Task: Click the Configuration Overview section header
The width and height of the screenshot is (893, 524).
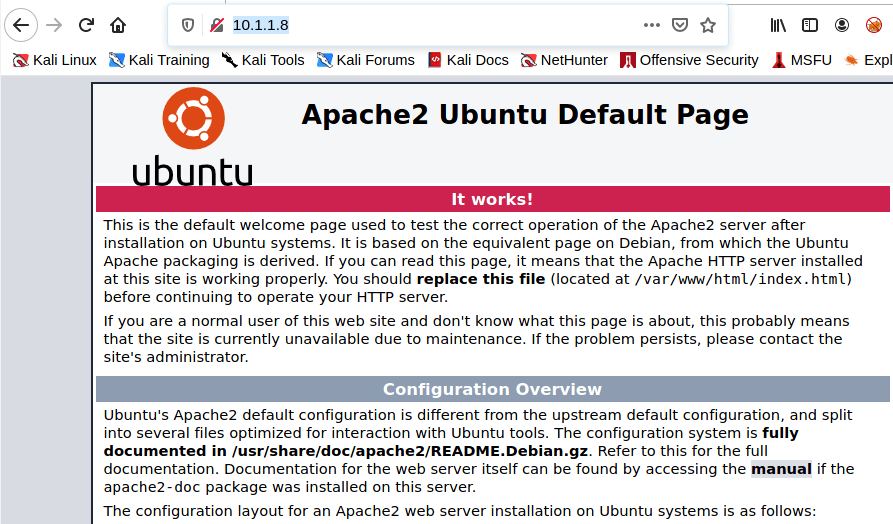Action: pos(493,389)
